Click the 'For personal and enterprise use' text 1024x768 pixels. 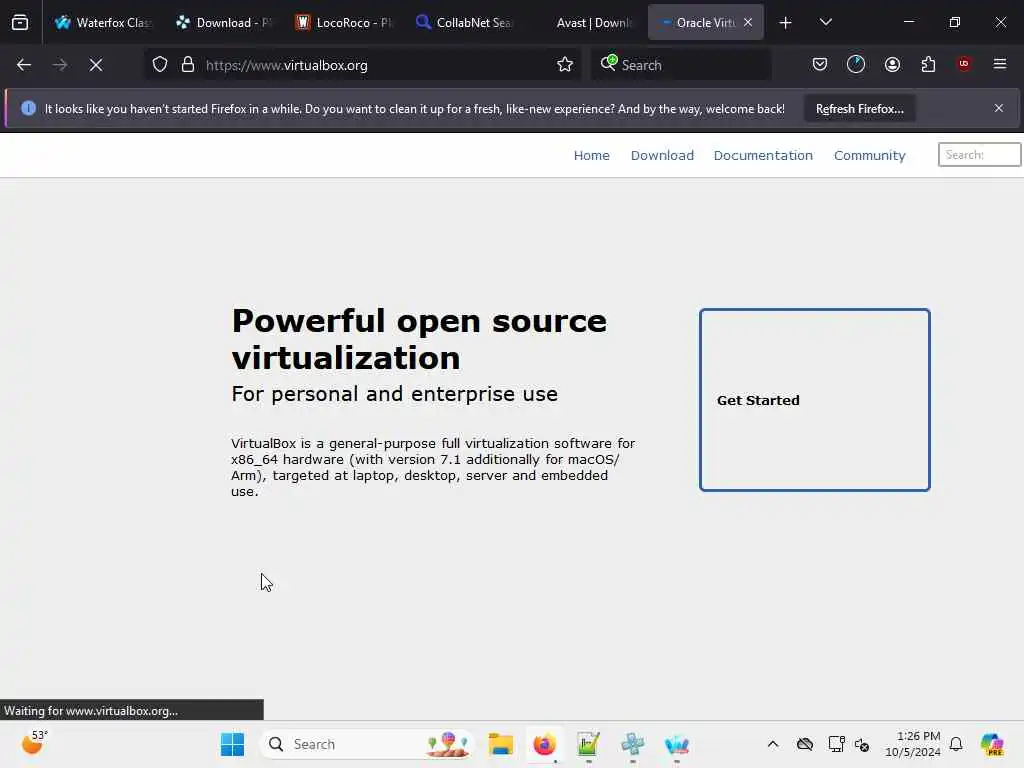pos(394,394)
